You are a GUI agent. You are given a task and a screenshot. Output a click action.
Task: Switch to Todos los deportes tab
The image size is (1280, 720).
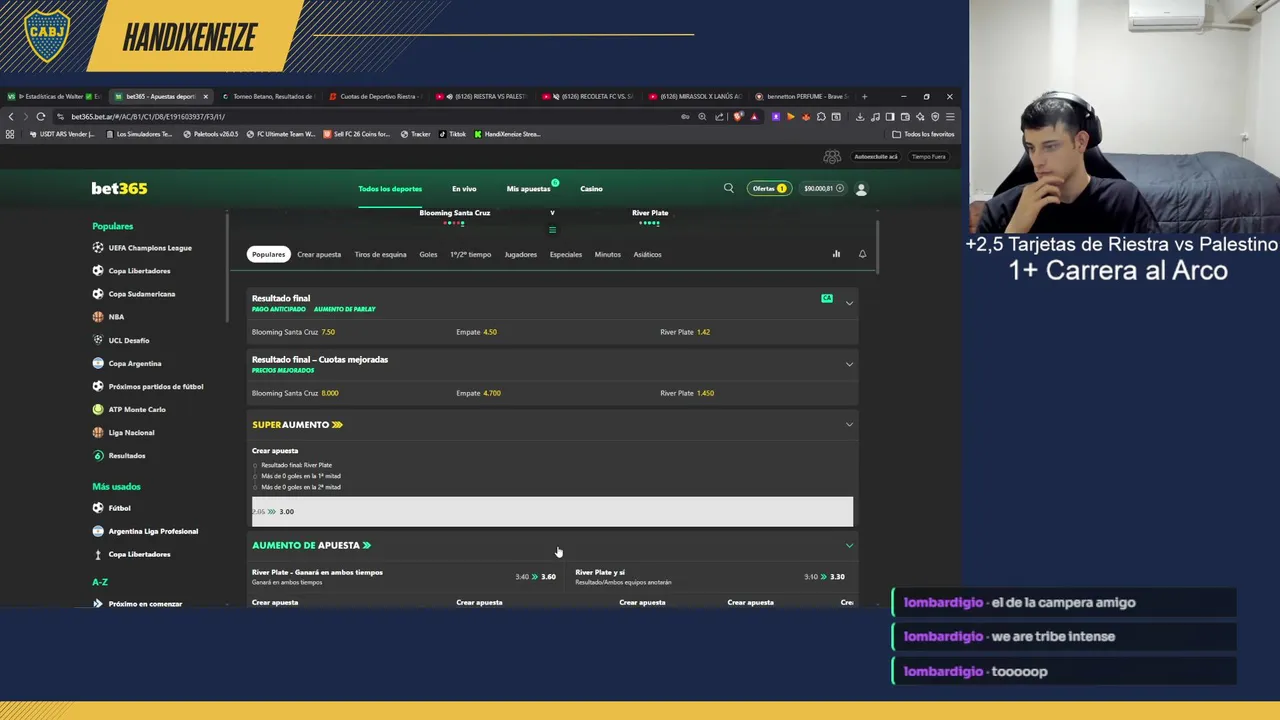pyautogui.click(x=390, y=188)
